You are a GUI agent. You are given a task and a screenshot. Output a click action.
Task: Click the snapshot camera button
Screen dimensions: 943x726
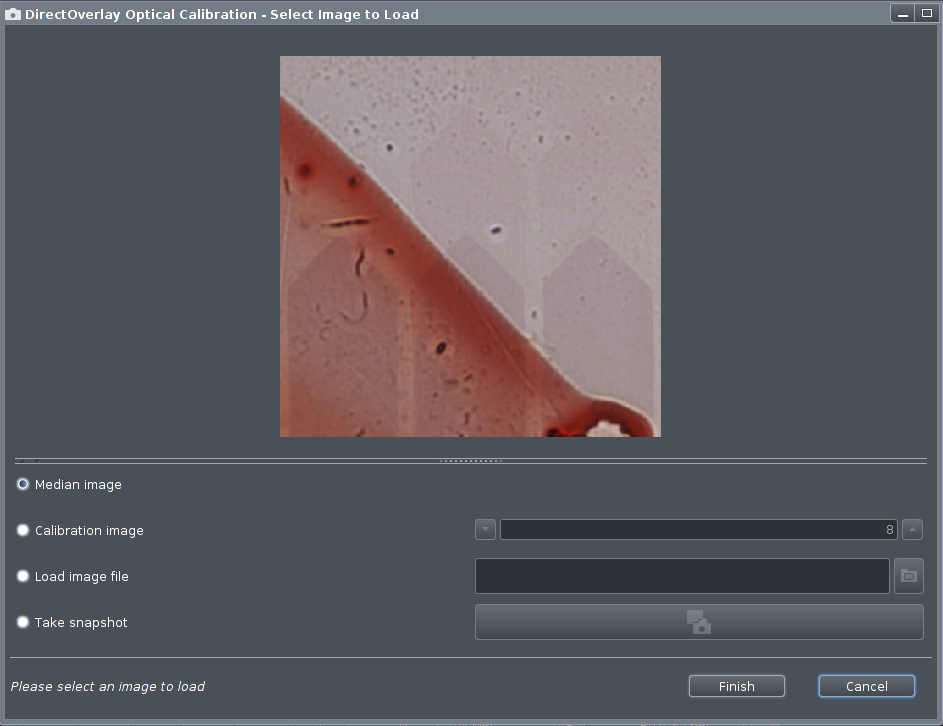tap(699, 622)
